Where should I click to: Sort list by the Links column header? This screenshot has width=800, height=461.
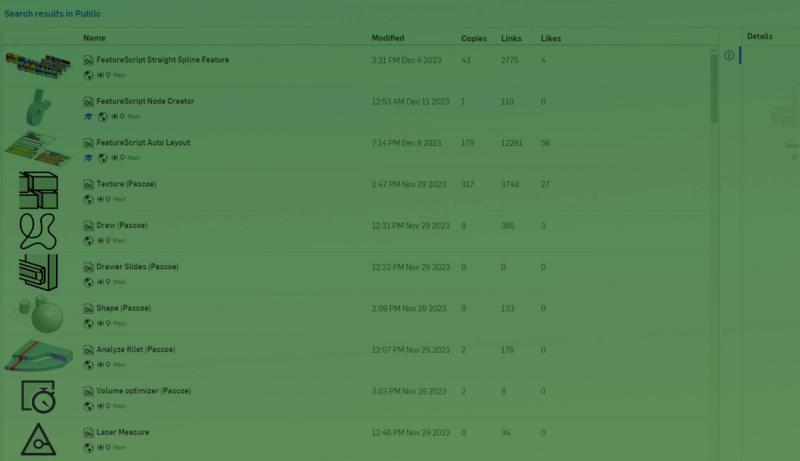tap(512, 39)
